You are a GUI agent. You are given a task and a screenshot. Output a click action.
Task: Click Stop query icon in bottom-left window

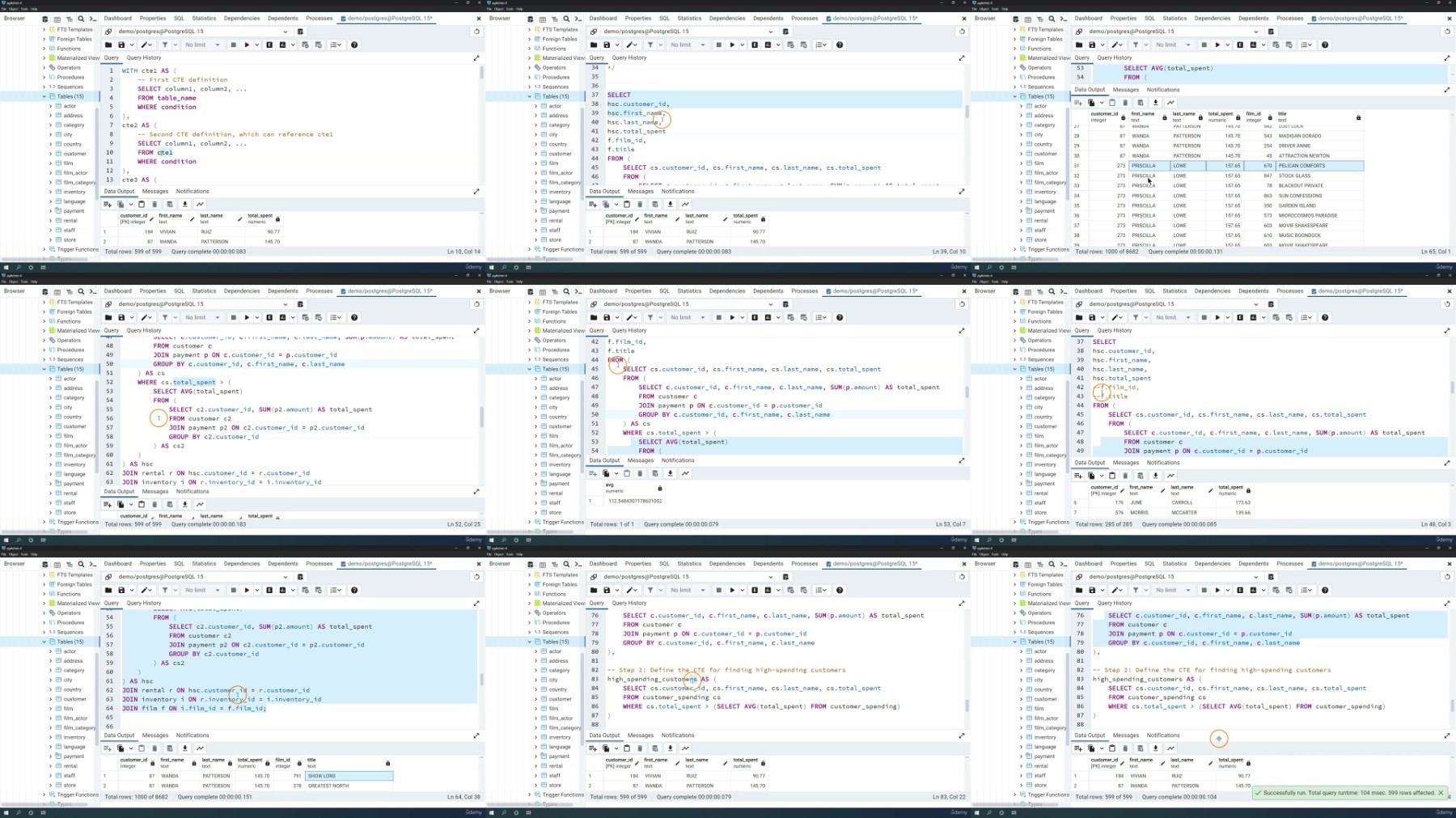tap(233, 590)
